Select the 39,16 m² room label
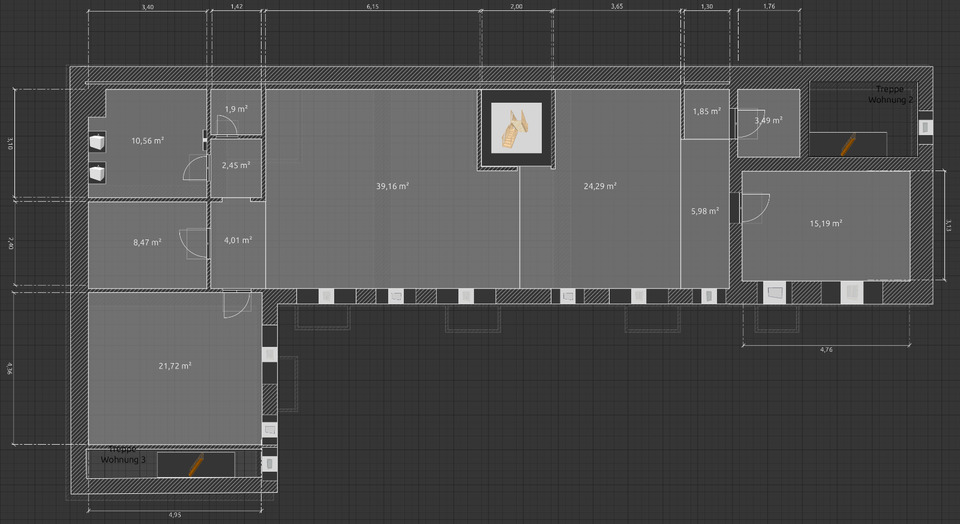The width and height of the screenshot is (960, 524). 392,186
